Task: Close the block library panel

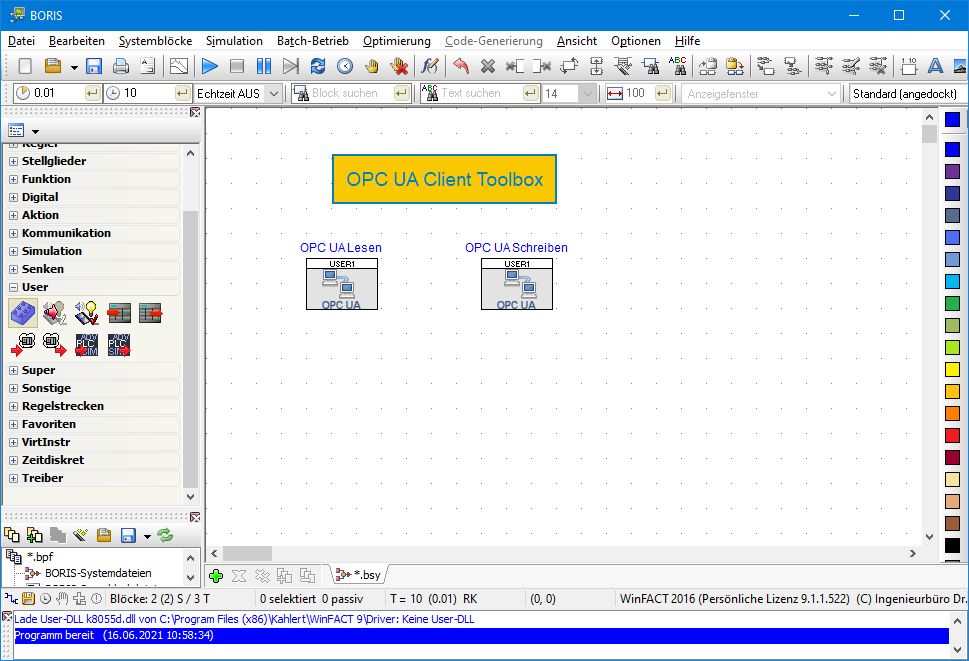Action: 195,112
